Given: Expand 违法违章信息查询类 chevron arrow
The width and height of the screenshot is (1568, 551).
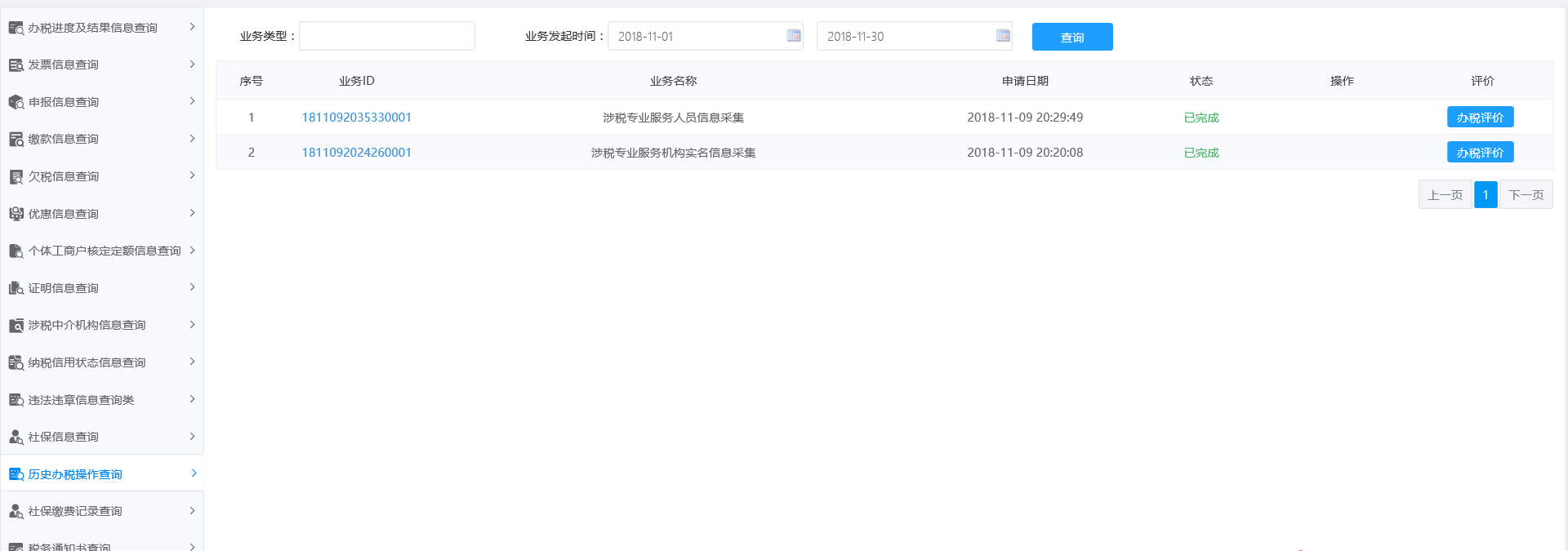Looking at the screenshot, I should [193, 399].
